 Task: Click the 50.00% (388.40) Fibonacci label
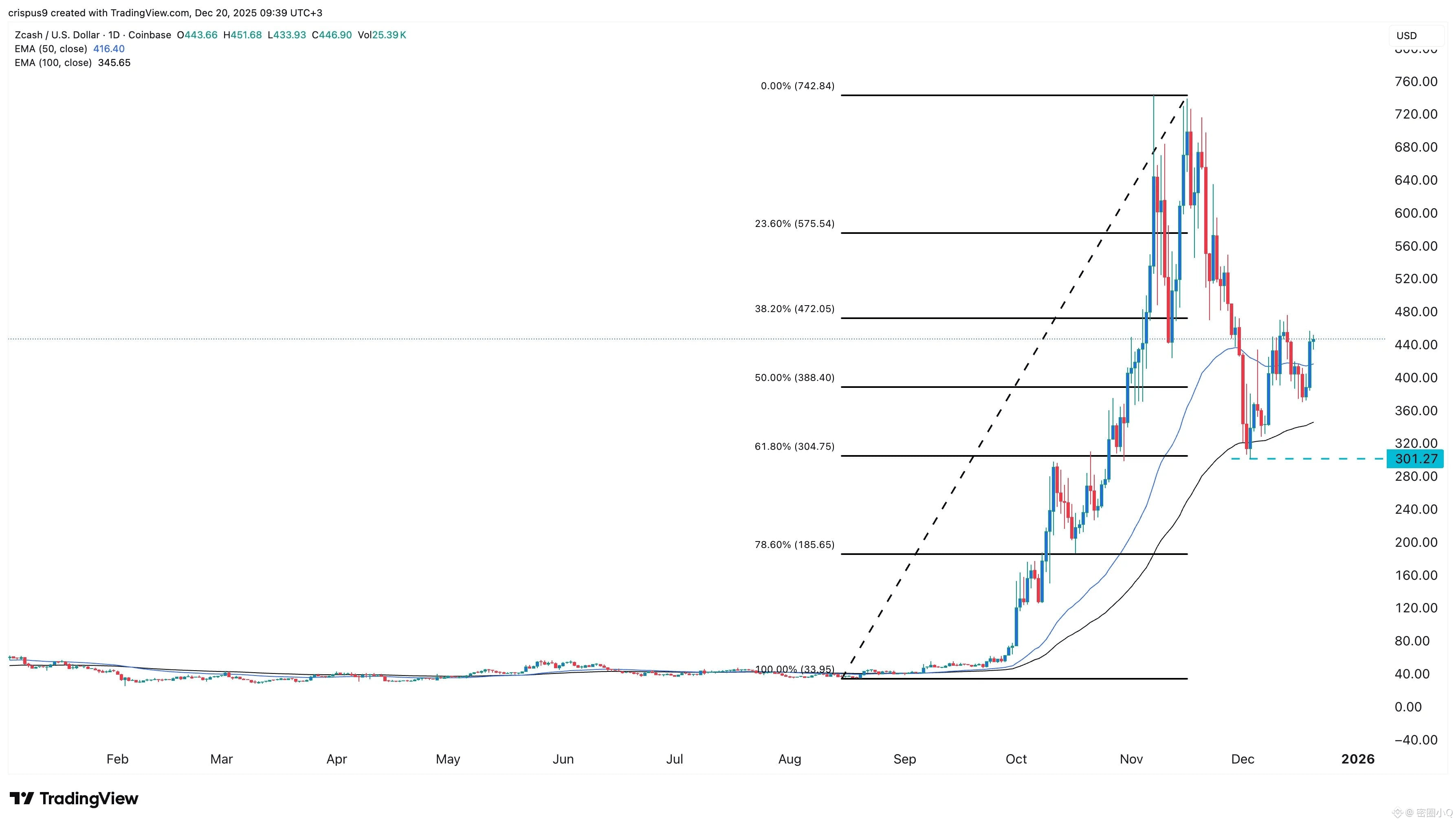click(794, 378)
